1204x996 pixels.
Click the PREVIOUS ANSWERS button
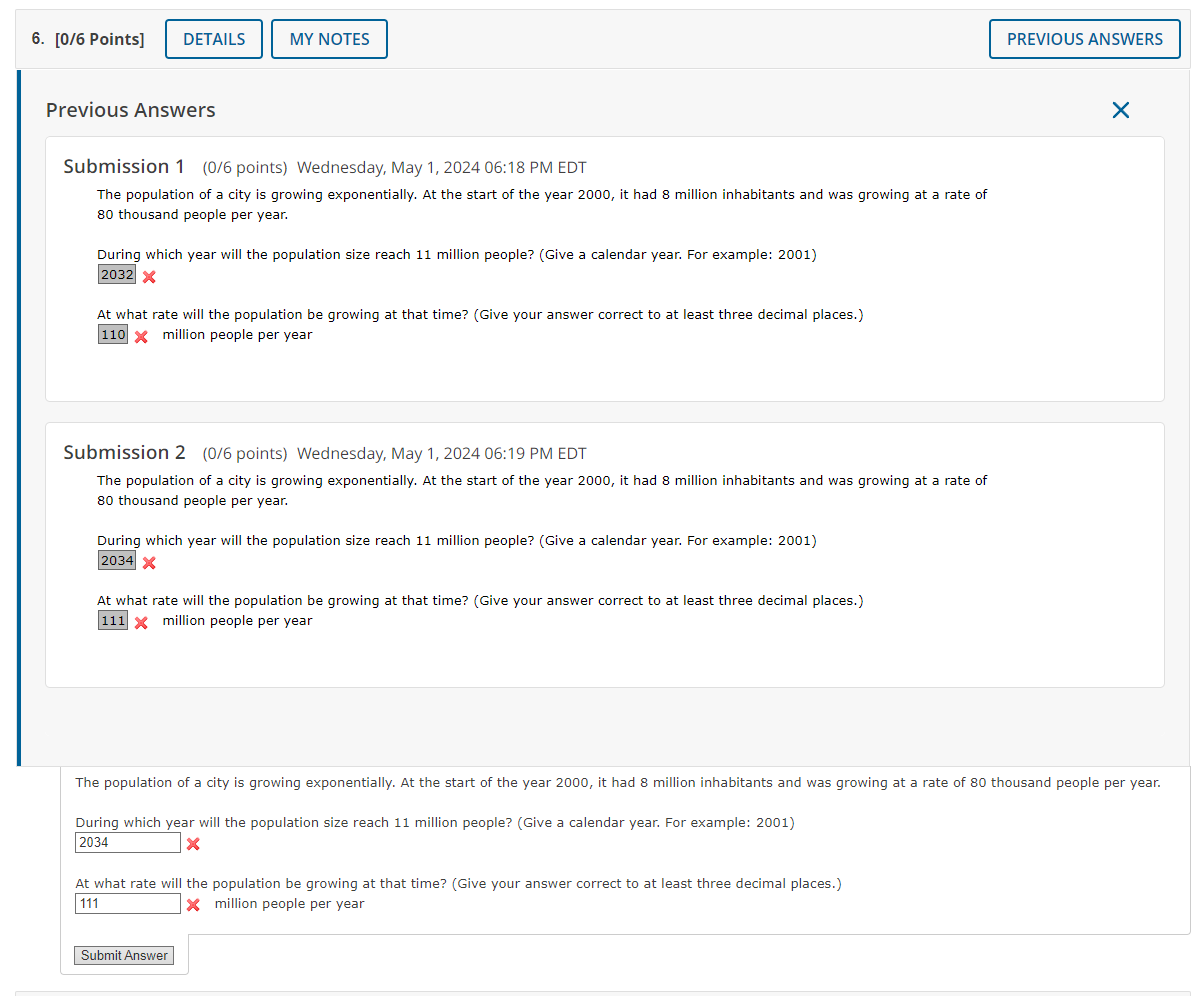[x=1084, y=38]
